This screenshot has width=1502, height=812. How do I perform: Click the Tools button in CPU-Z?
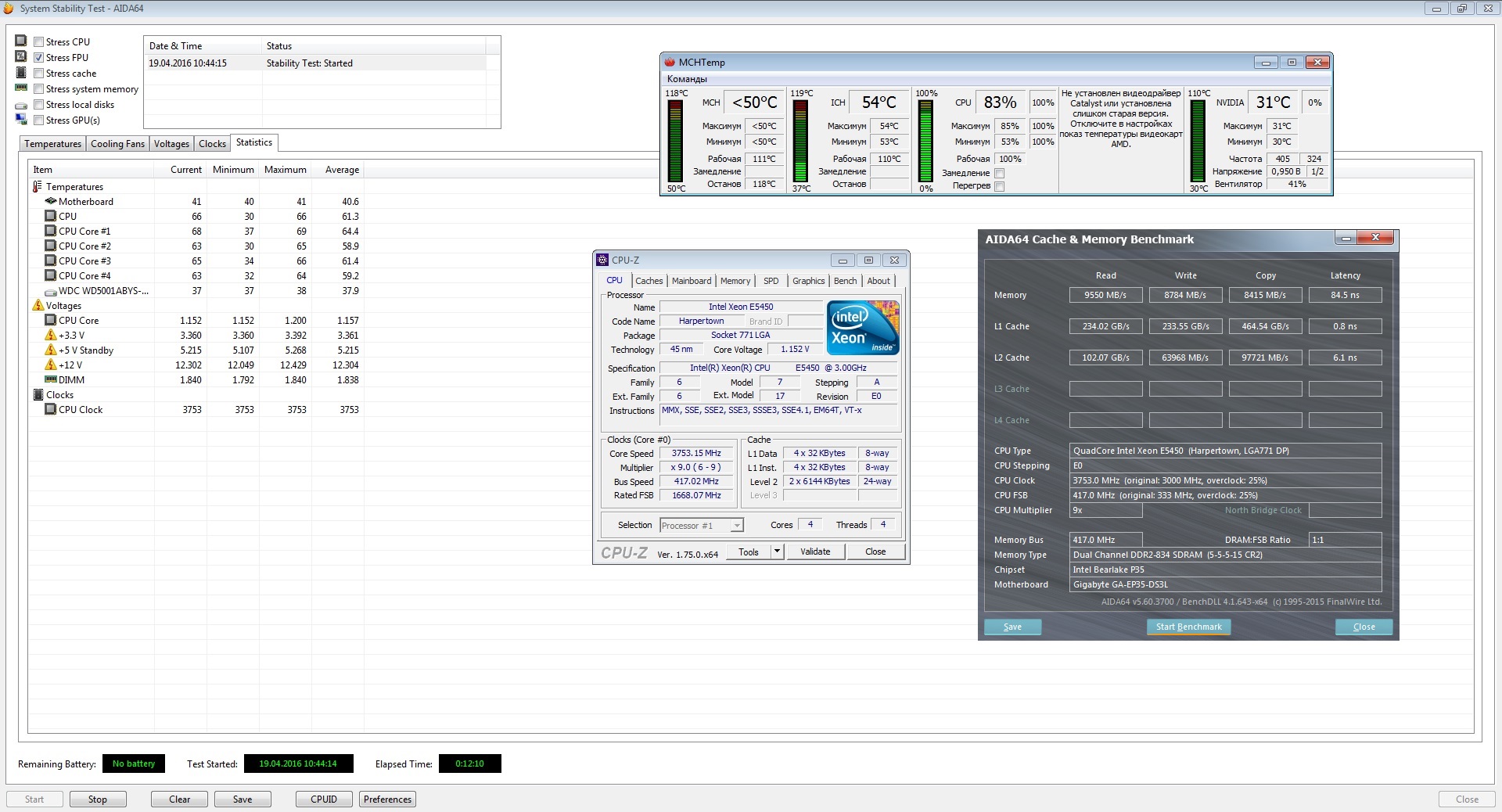749,552
